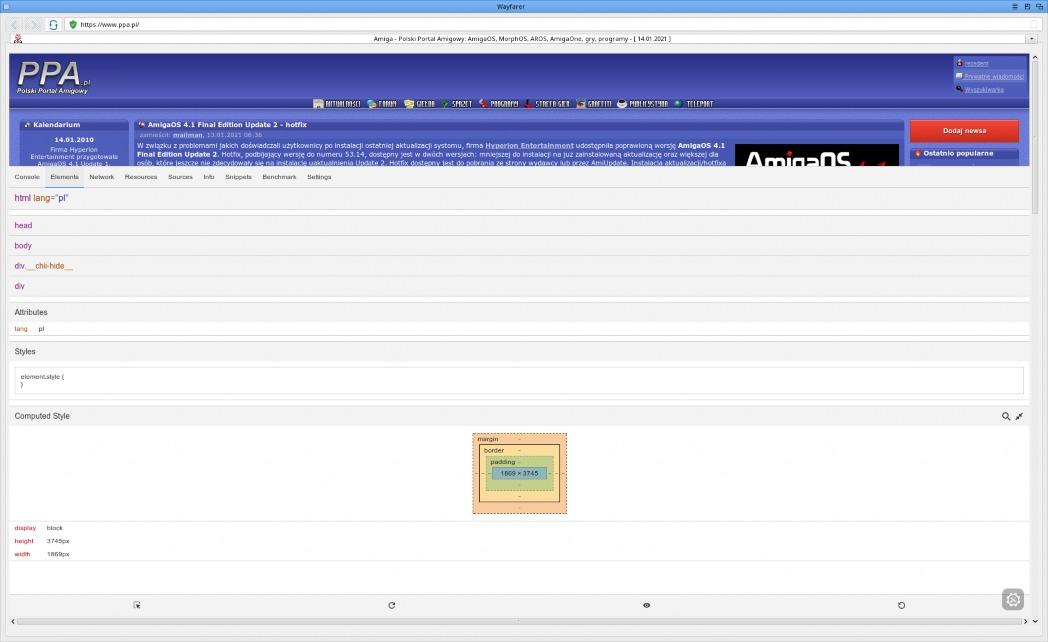1048x642 pixels.
Task: Open the Forum section in the PPA menu
Action: pos(382,104)
